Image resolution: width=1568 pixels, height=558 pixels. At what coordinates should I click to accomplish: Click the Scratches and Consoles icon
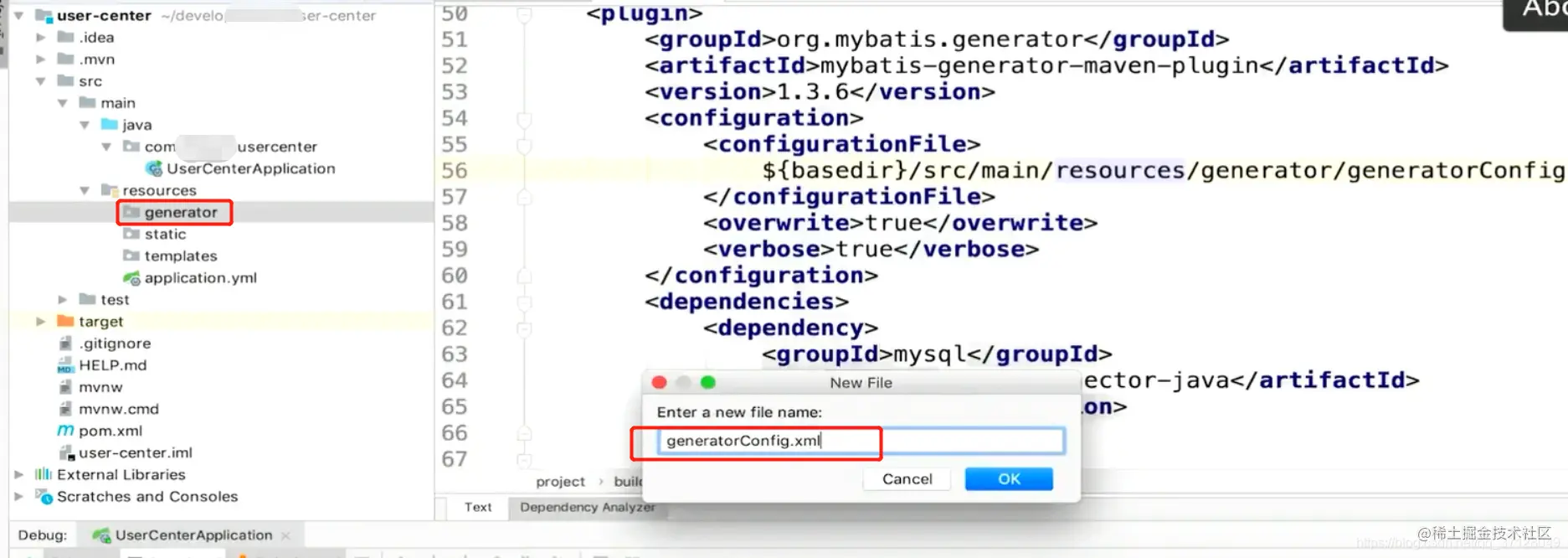(44, 496)
